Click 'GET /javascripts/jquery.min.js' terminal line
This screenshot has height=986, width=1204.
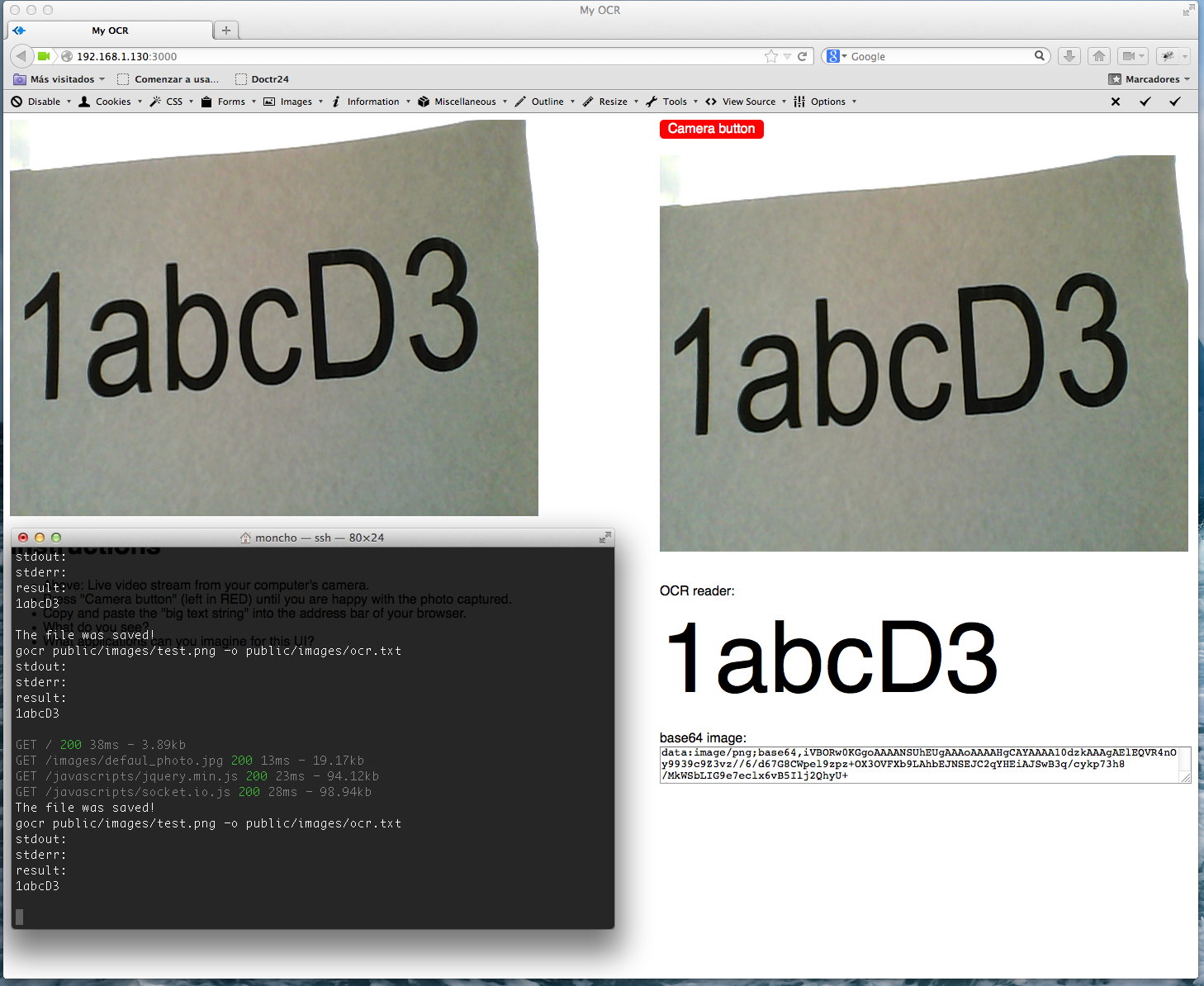(197, 776)
